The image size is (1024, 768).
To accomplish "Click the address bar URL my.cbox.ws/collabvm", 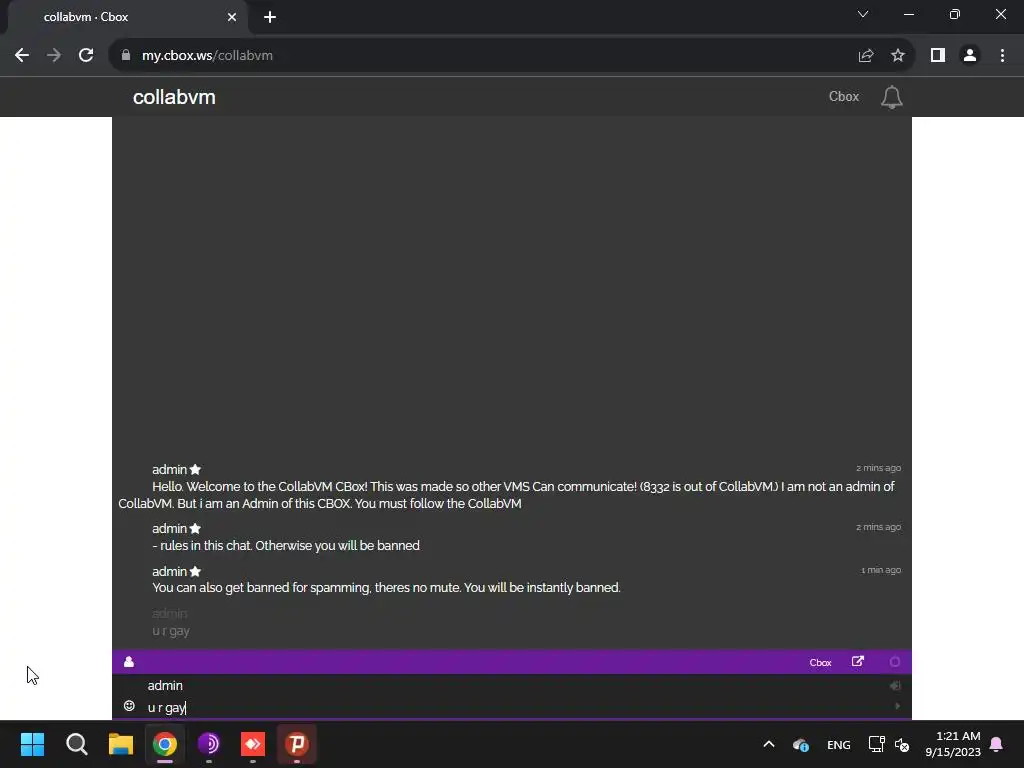I will pos(207,56).
